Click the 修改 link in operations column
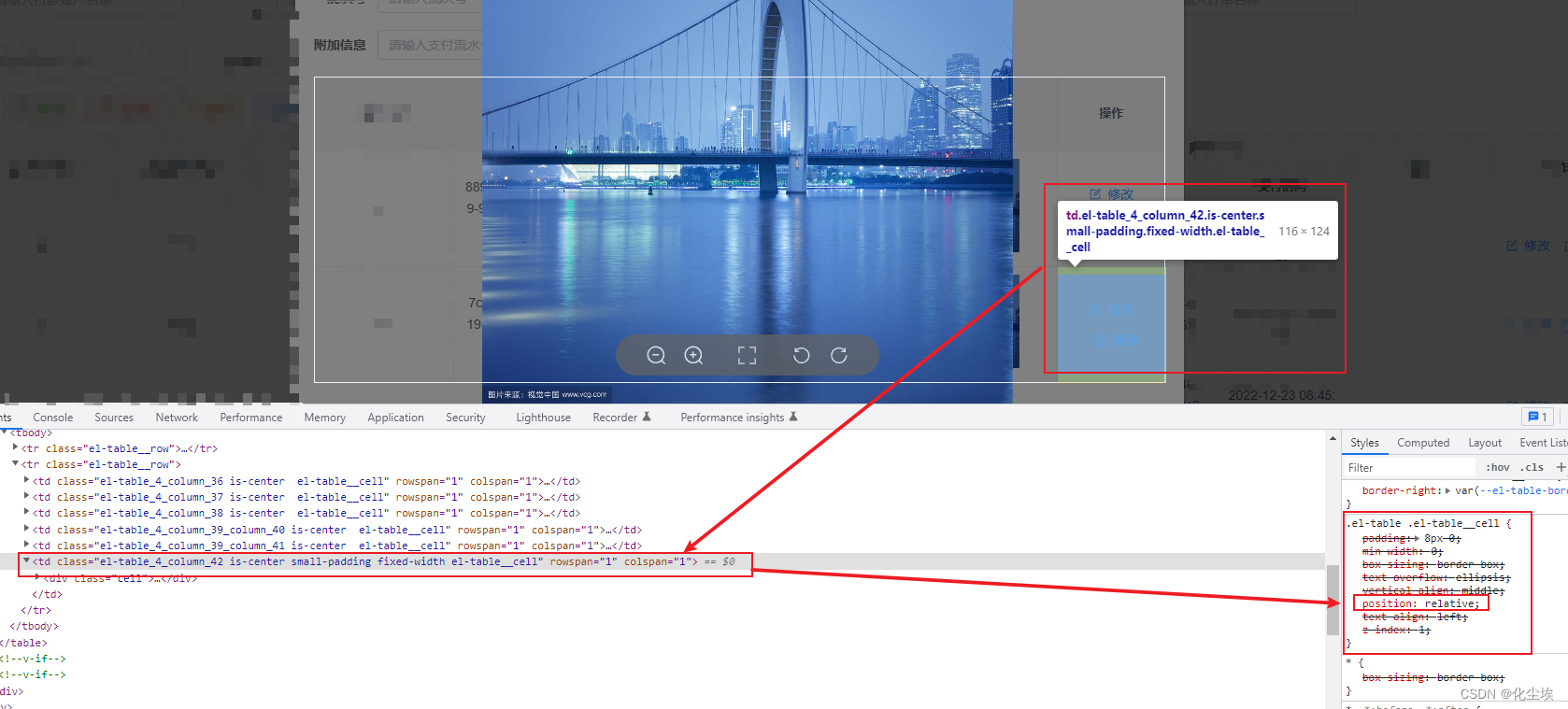This screenshot has height=709, width=1568. click(1111, 194)
